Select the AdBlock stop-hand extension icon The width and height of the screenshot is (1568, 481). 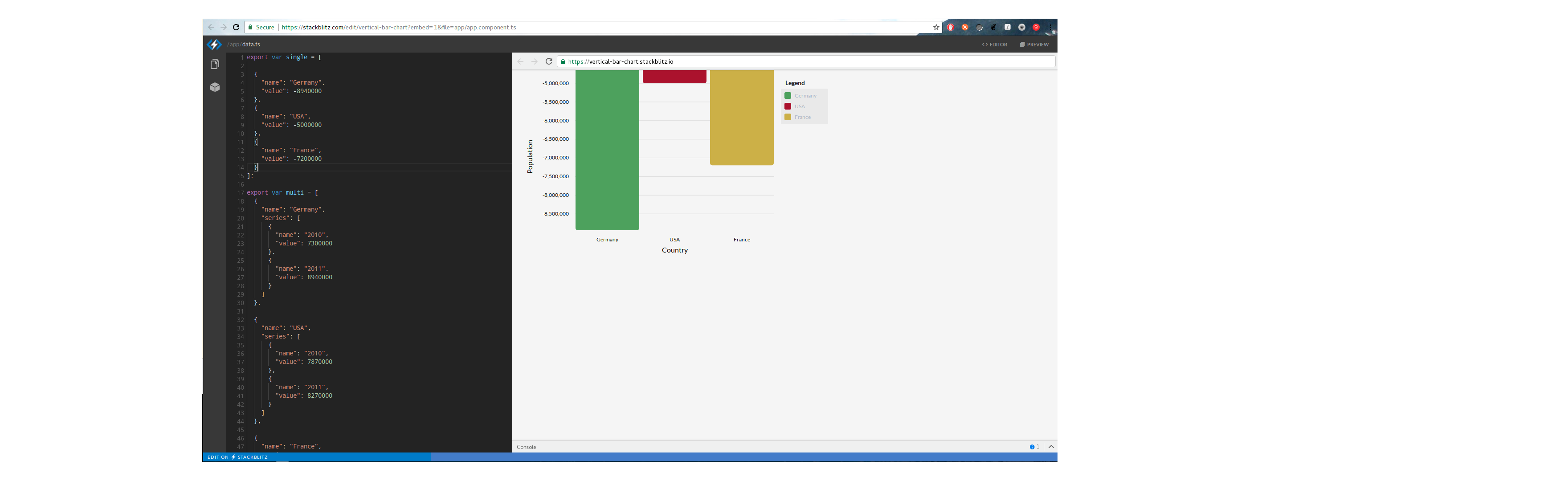pyautogui.click(x=950, y=27)
